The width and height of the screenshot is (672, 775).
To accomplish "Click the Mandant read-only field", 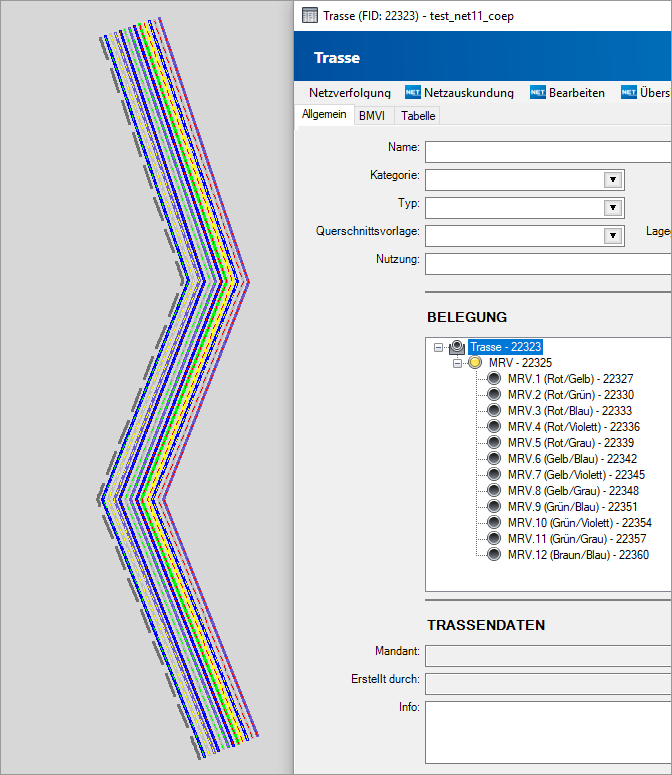I will tap(548, 655).
